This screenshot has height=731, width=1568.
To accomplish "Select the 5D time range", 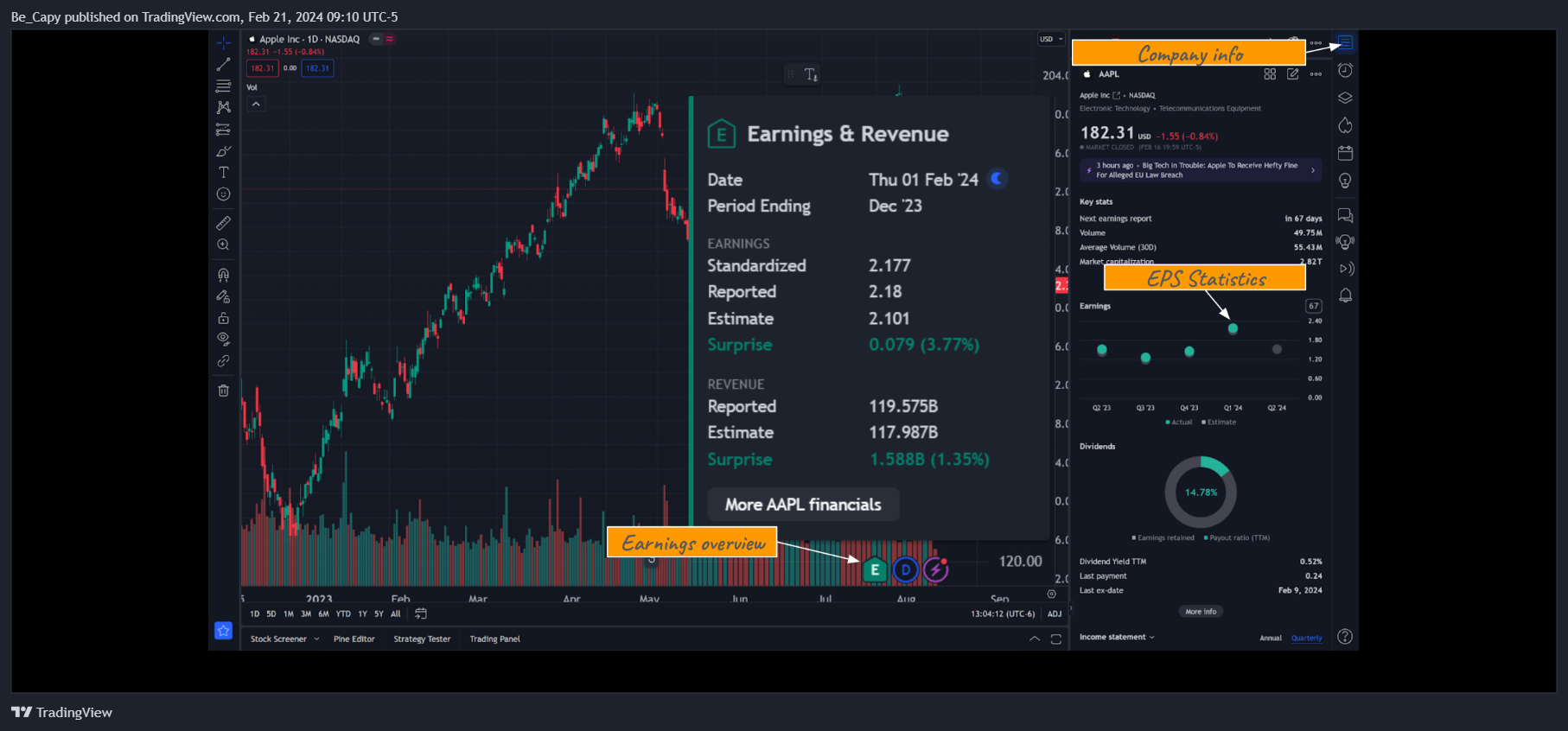I will click(x=271, y=614).
